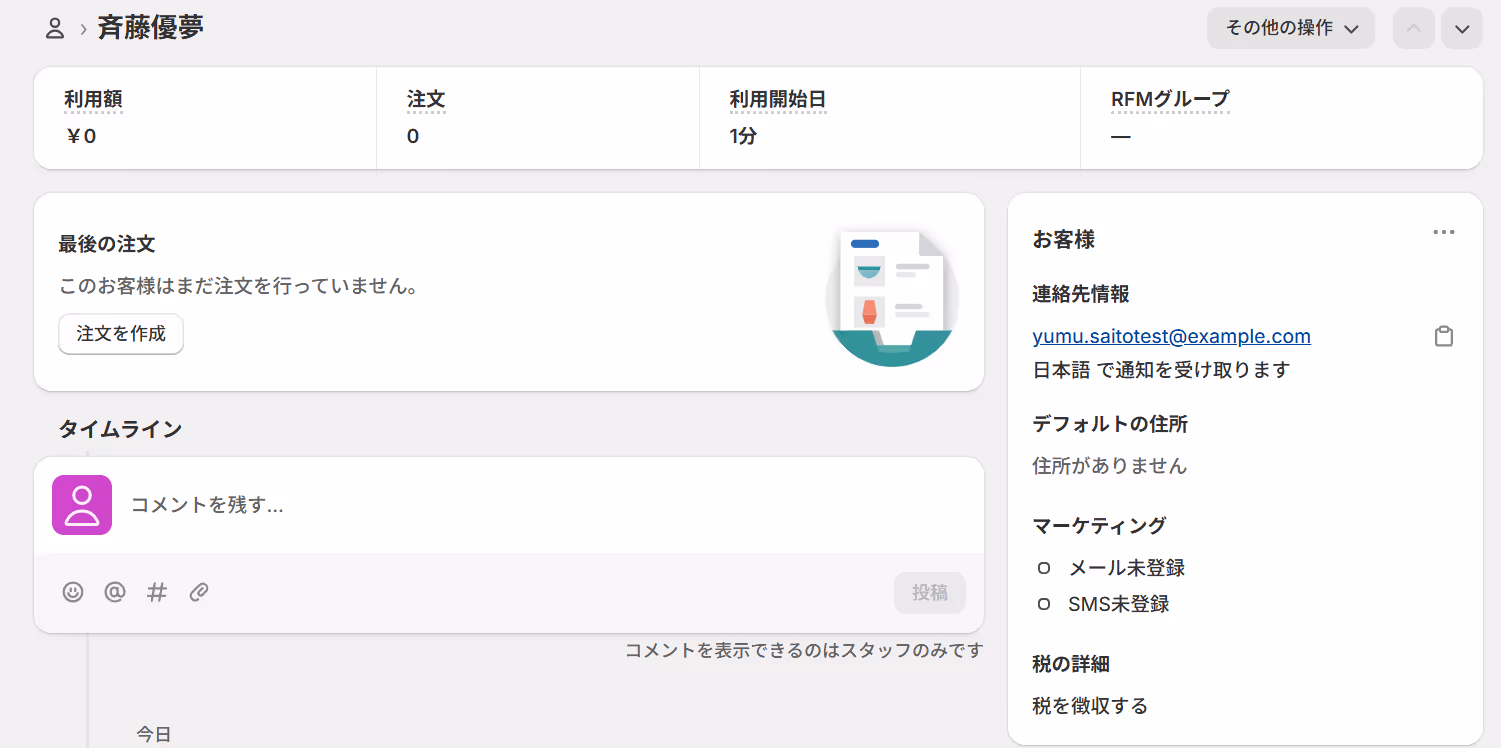The image size is (1501, 748).
Task: Click the 連絡先情報 heading
Action: [1081, 294]
